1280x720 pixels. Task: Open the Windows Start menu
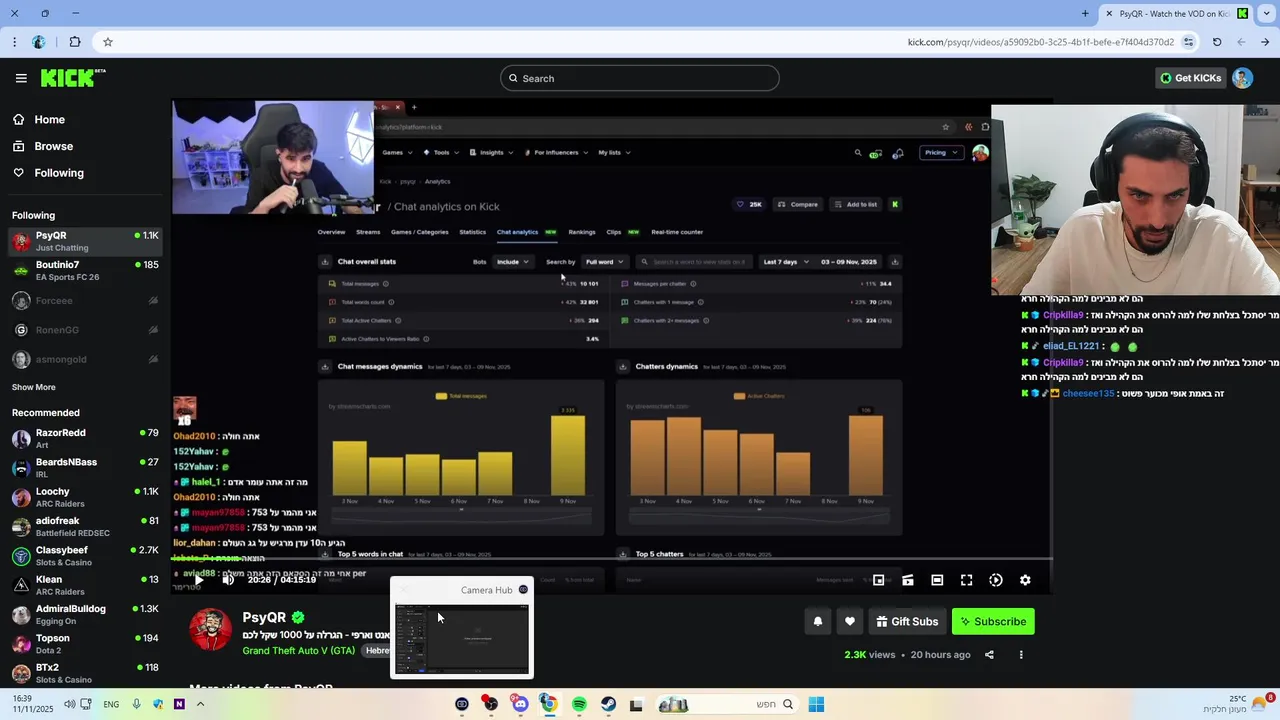[x=816, y=704]
